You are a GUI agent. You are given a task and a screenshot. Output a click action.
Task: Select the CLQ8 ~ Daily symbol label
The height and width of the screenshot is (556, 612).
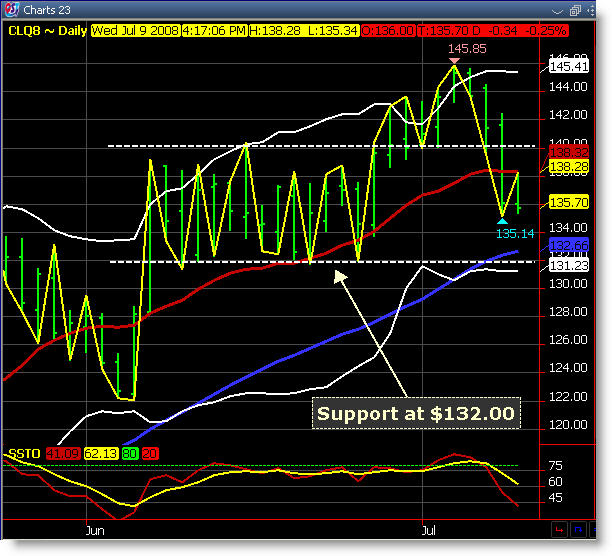[47, 30]
